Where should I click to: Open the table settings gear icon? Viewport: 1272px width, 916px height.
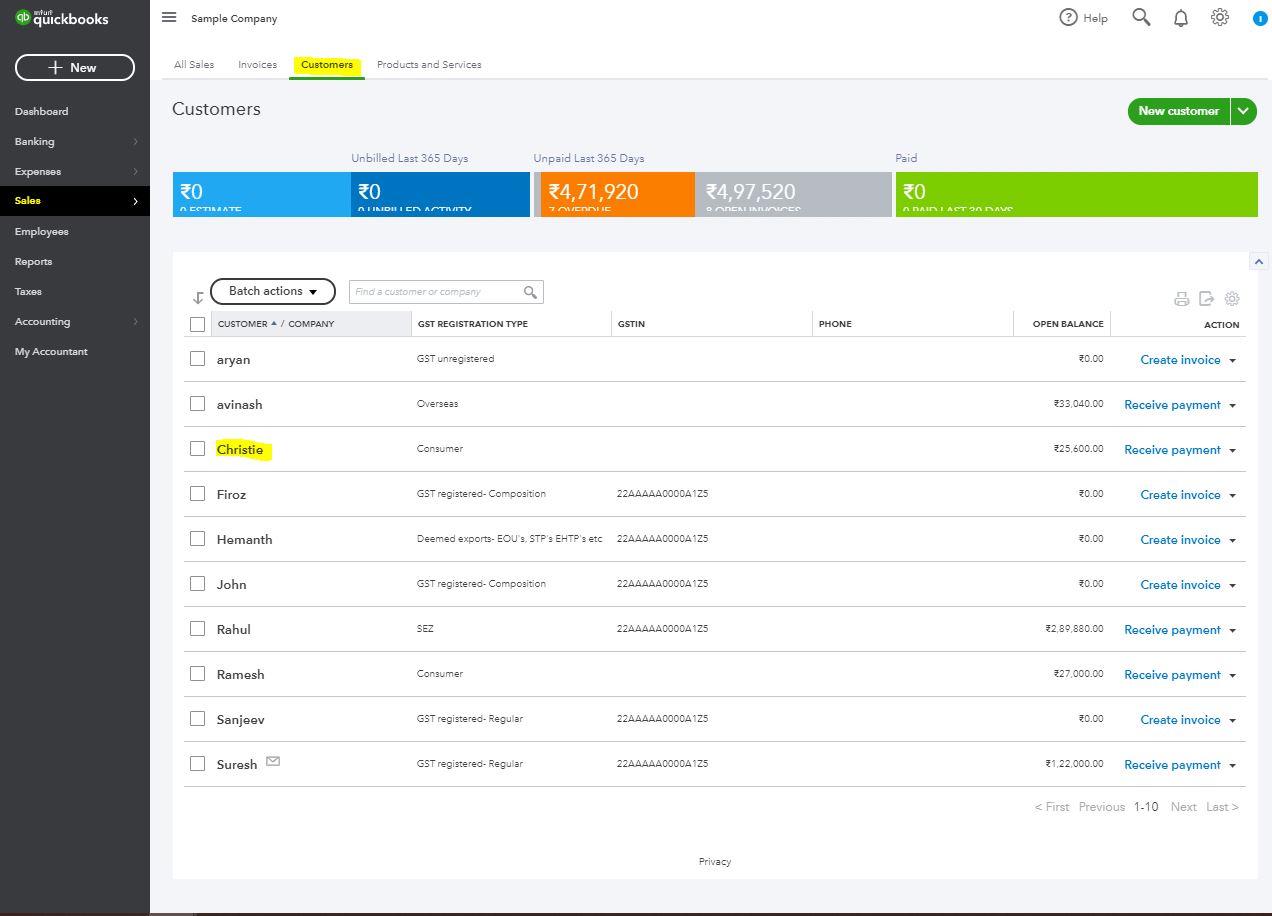tap(1232, 299)
